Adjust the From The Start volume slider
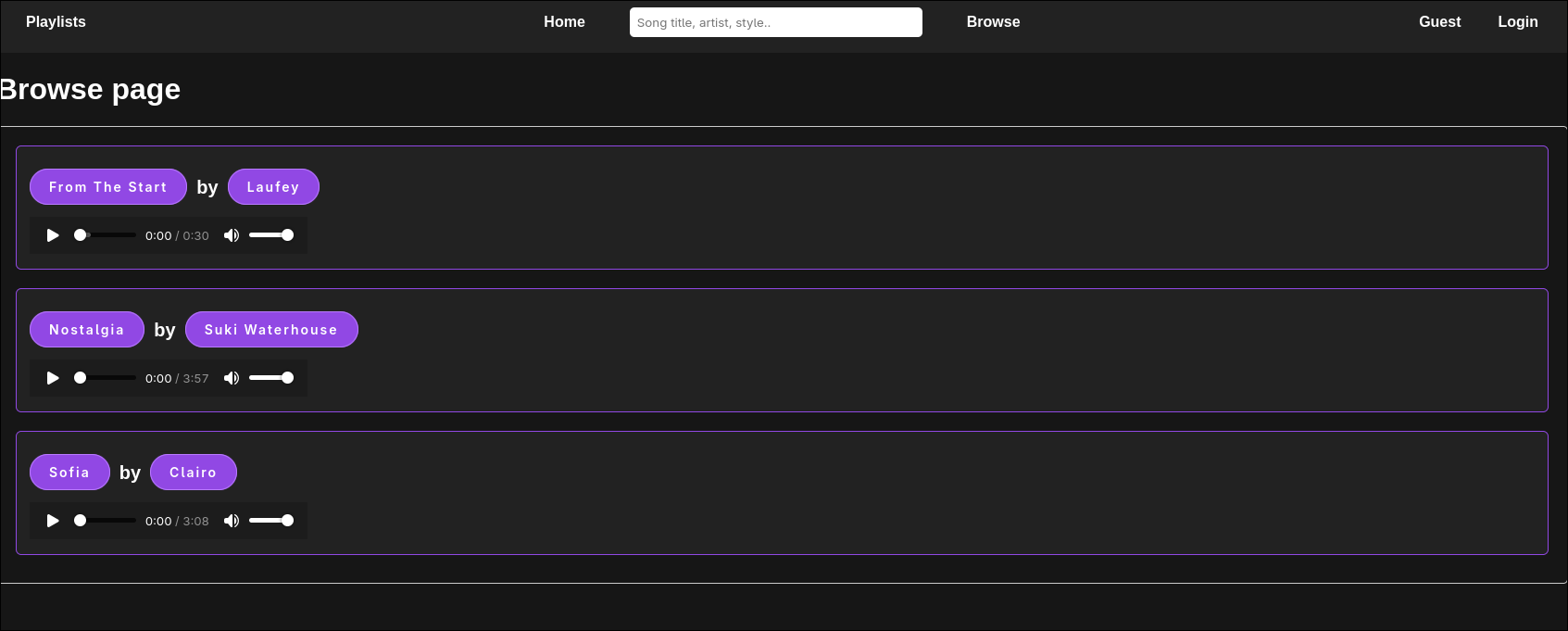The width and height of the screenshot is (1568, 631). pyautogui.click(x=271, y=235)
